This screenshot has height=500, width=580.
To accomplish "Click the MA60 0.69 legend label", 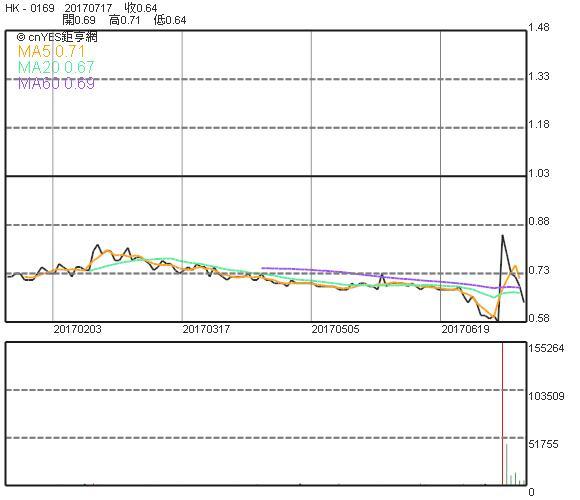I will pos(56,83).
